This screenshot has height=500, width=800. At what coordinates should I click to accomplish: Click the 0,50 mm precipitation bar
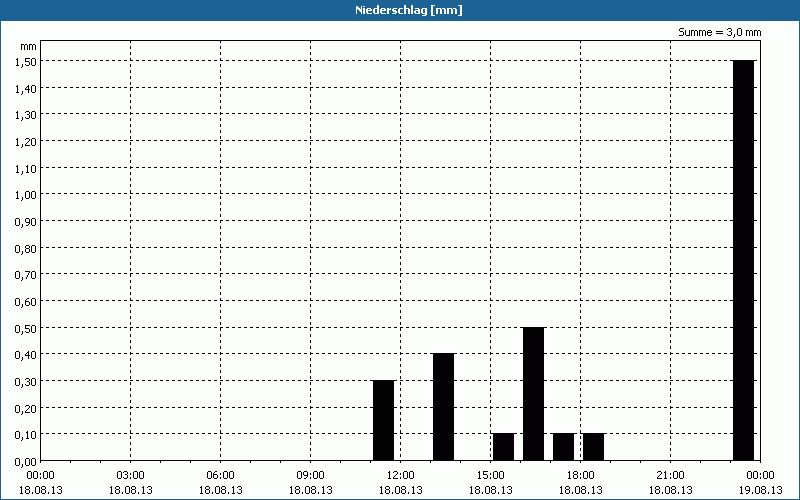pyautogui.click(x=534, y=394)
